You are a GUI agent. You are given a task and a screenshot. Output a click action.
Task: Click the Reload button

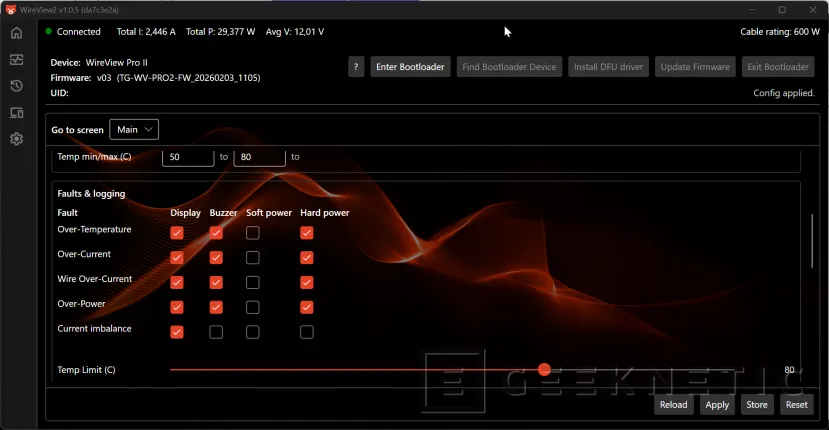(x=673, y=405)
